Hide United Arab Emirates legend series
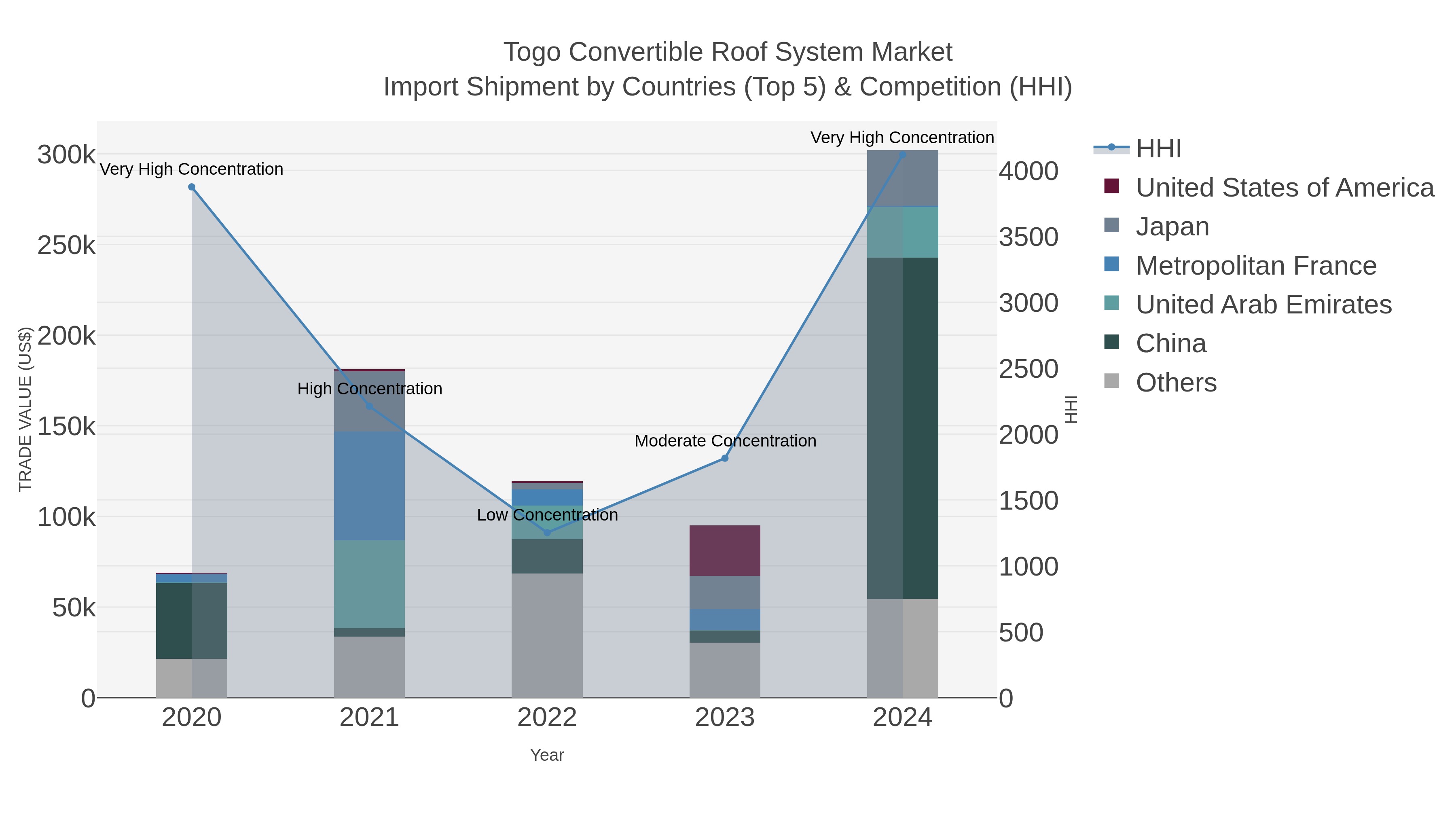Viewport: 1456px width, 819px height. point(1247,304)
